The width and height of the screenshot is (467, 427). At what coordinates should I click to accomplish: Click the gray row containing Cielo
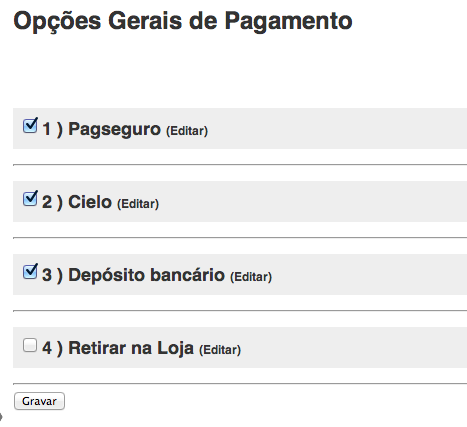(x=240, y=201)
